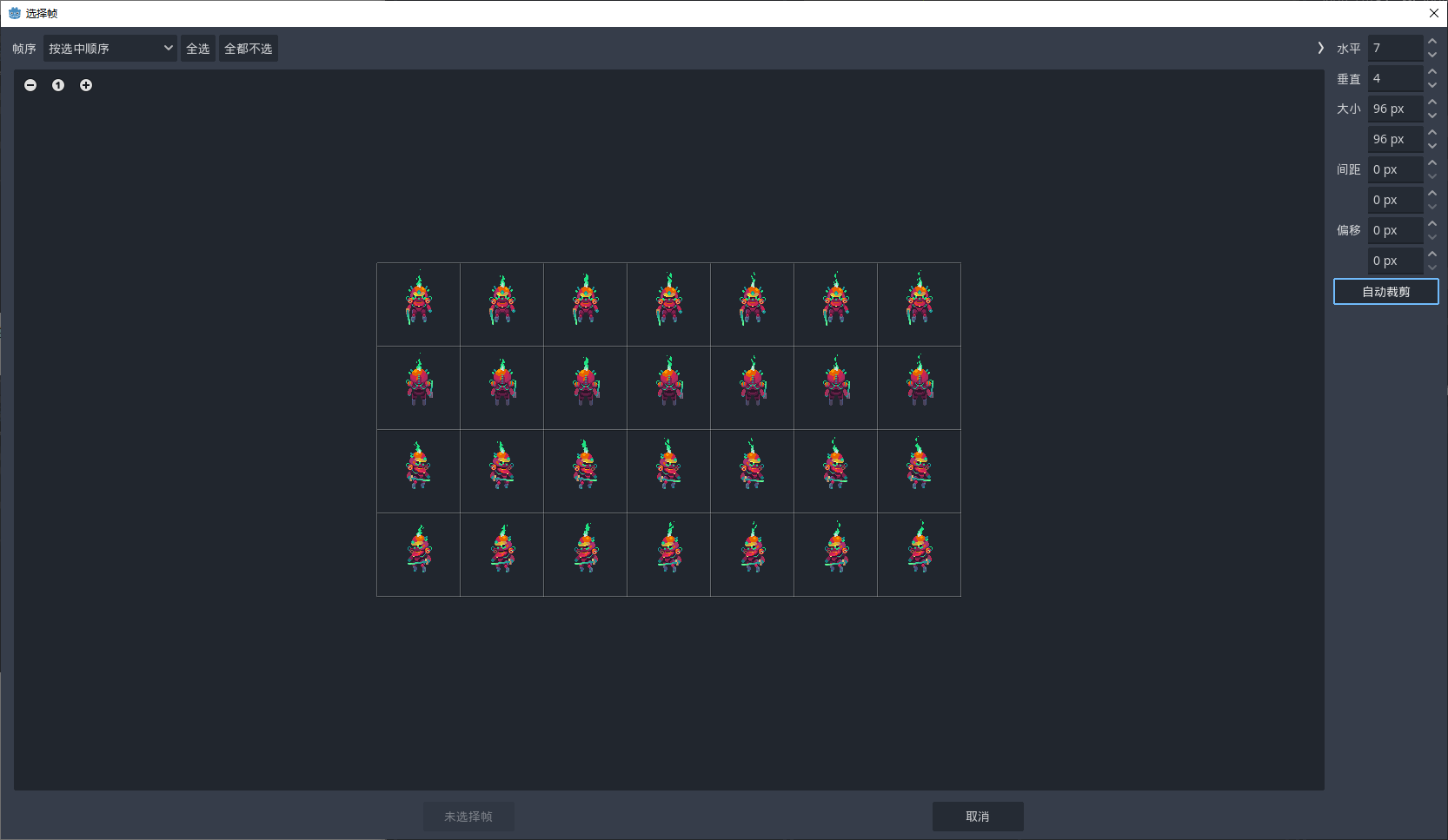Click the 取消 cancel button

978,817
